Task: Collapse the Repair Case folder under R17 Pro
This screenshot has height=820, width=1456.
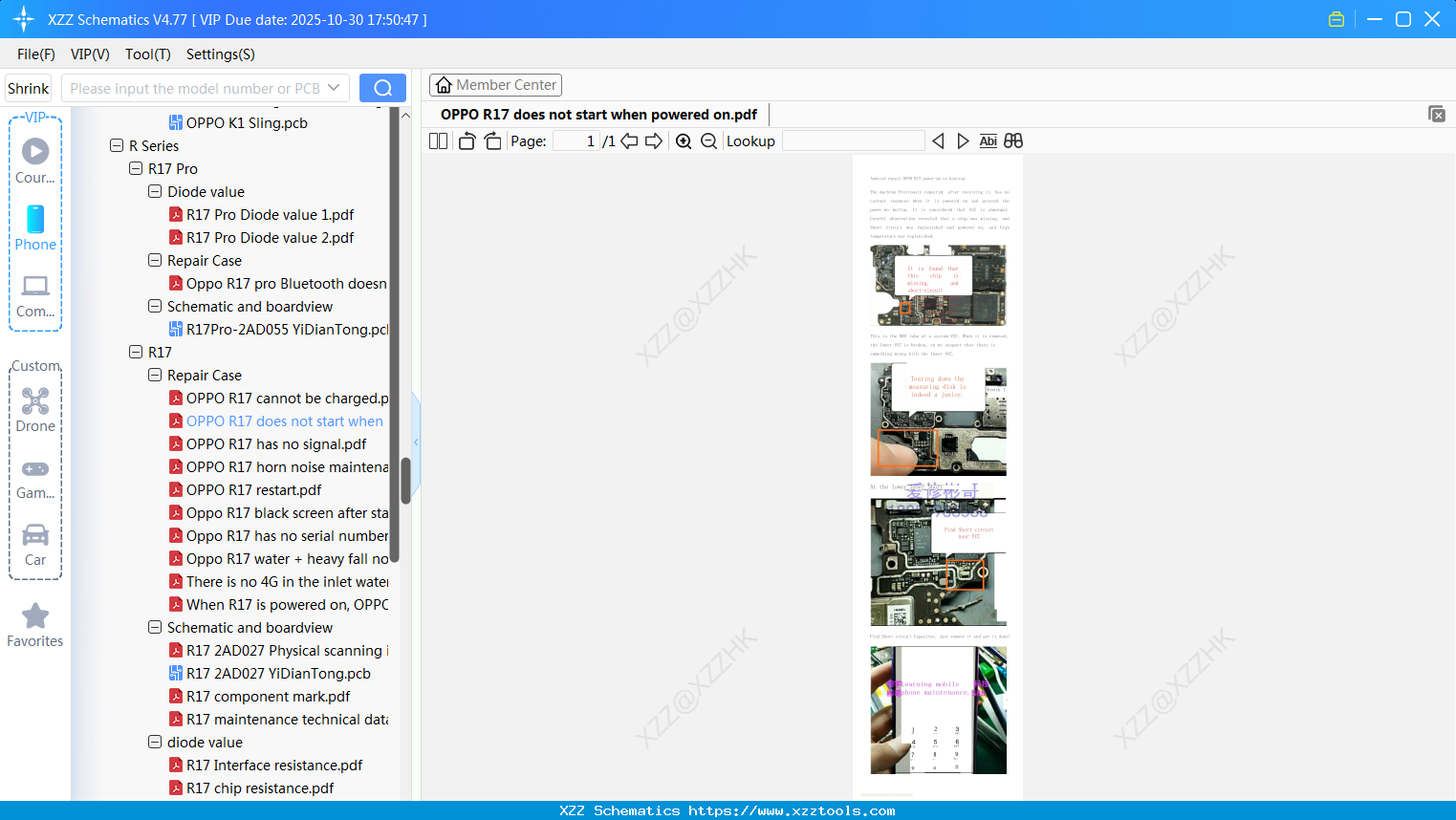Action: pos(155,261)
